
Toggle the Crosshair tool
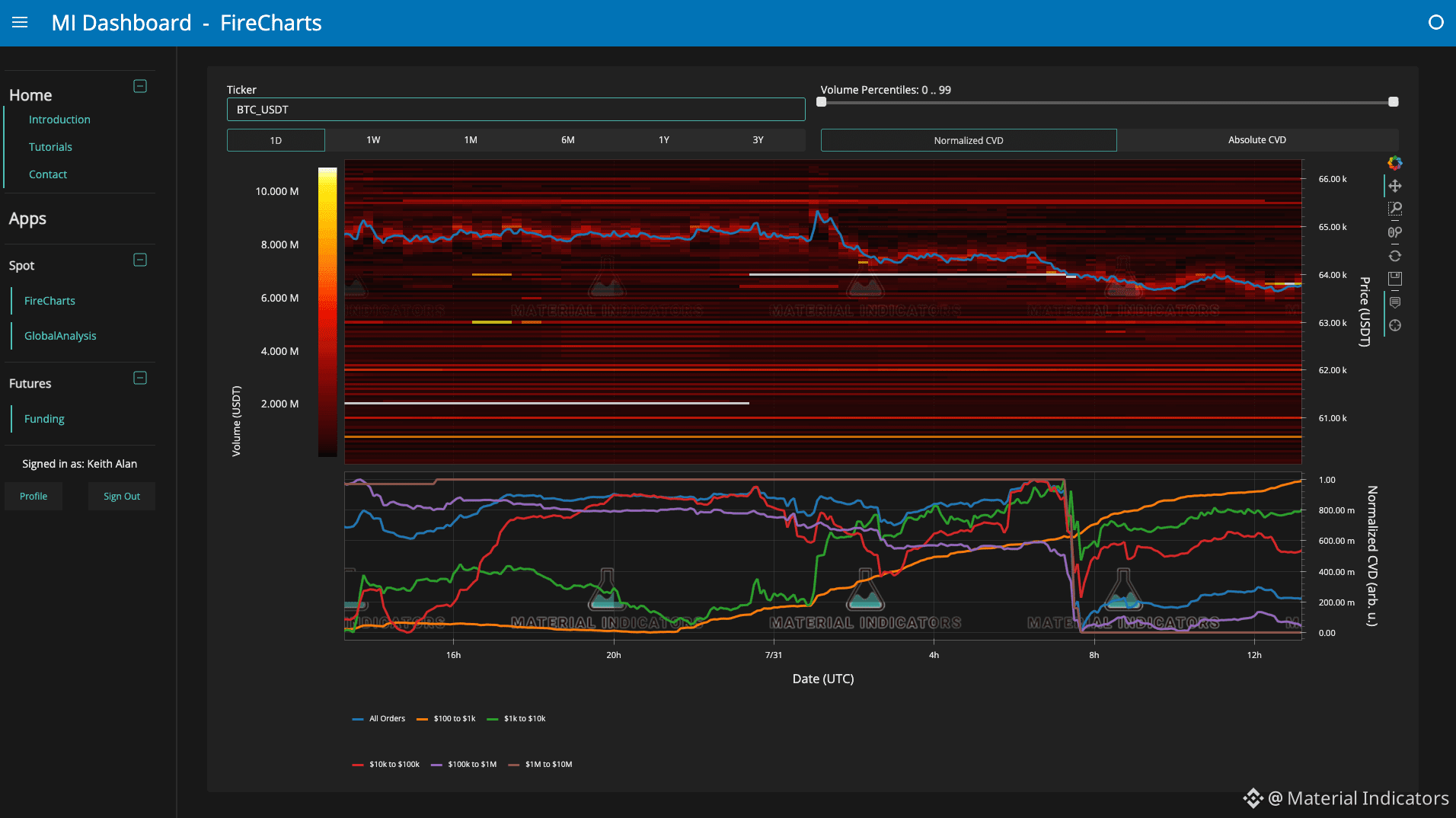pyautogui.click(x=1394, y=325)
